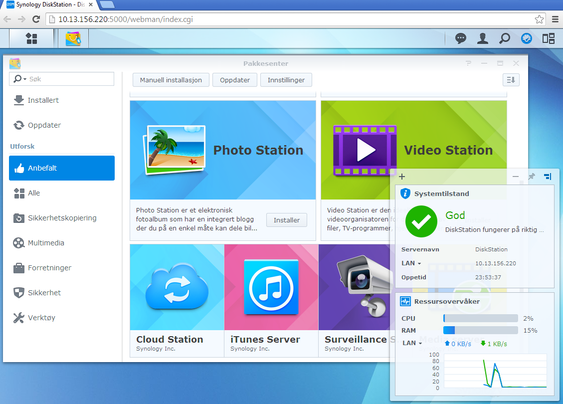Install Photo Station with Installer button
The width and height of the screenshot is (563, 404).
point(286,220)
